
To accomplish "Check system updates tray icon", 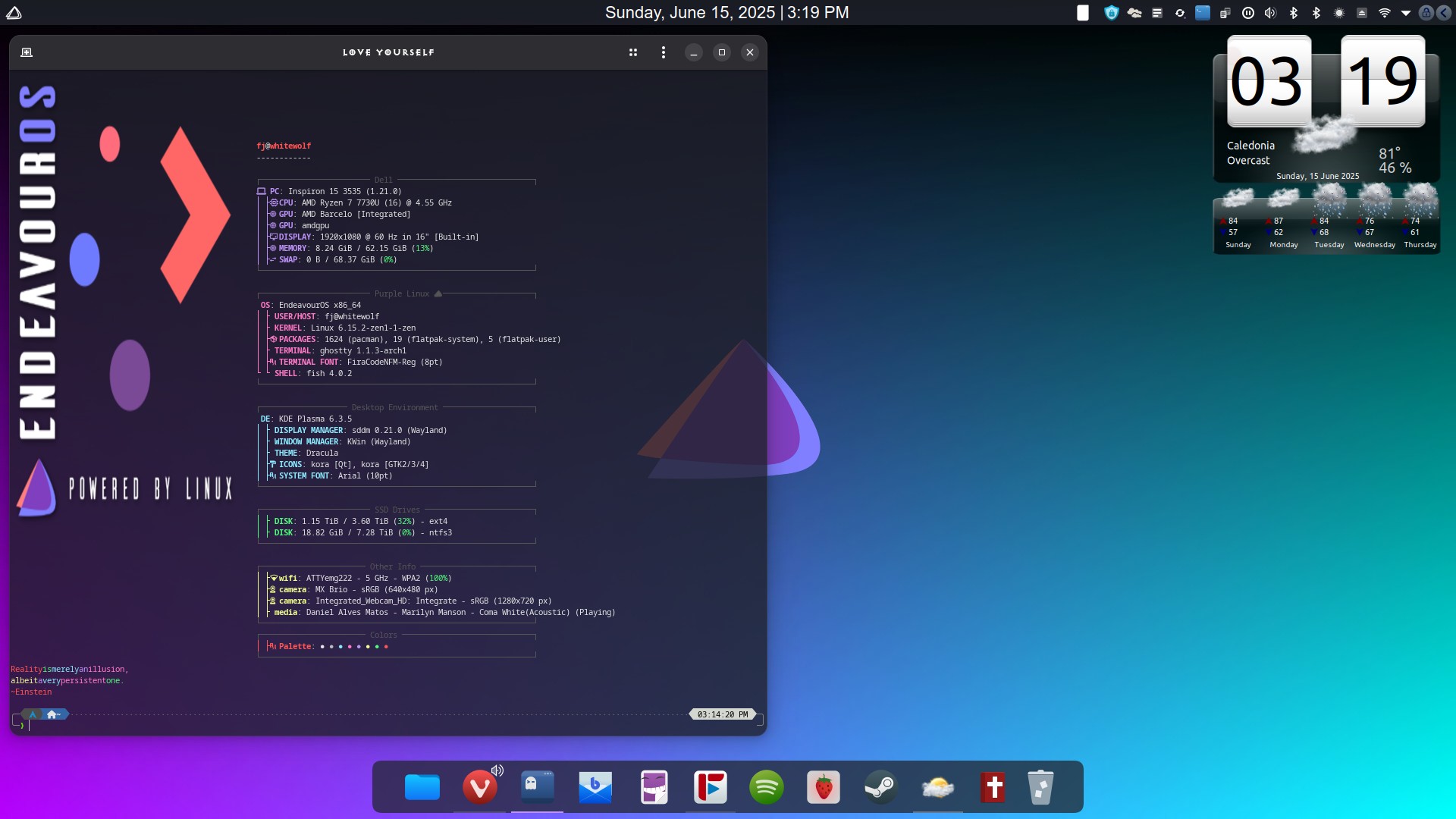I will click(1180, 13).
